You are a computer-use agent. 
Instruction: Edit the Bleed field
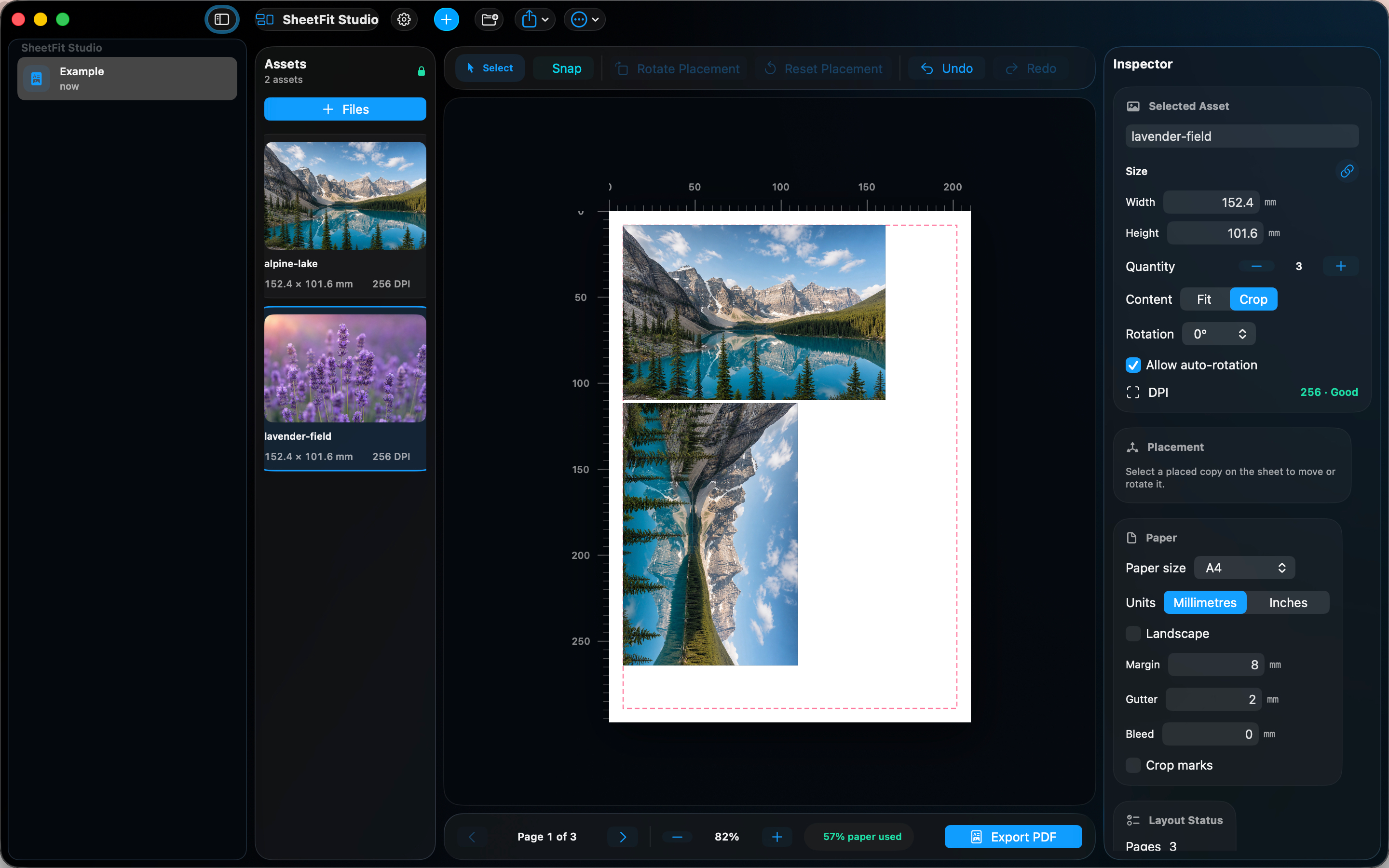tap(1211, 734)
